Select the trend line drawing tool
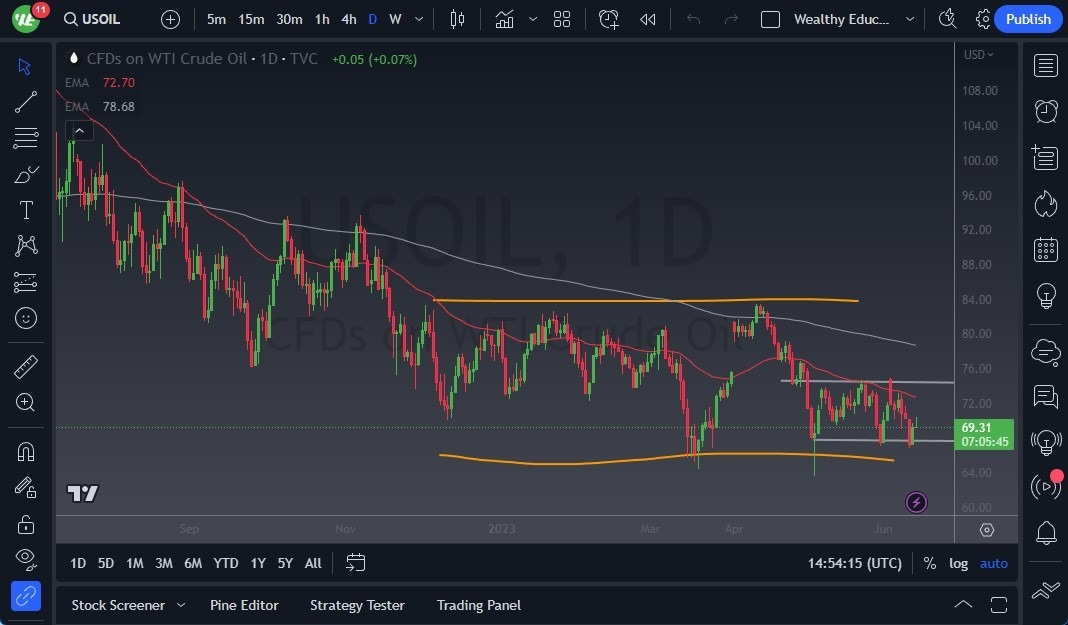 pos(25,102)
